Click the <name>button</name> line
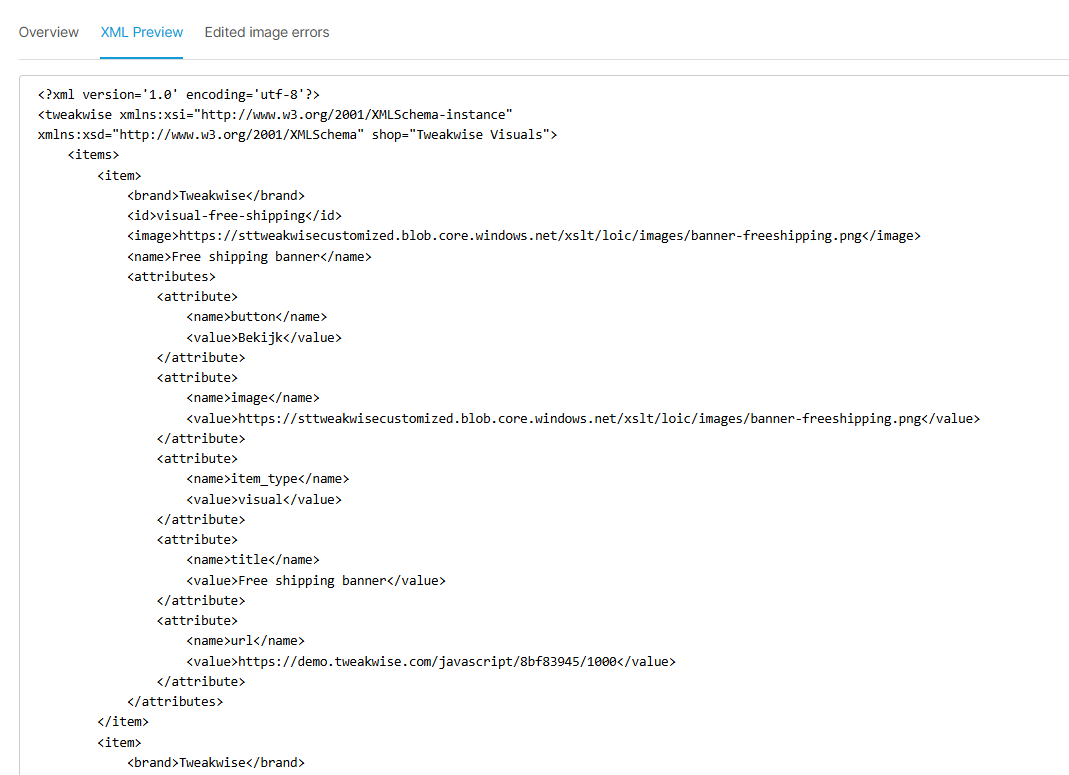The image size is (1069, 775). (x=257, y=317)
